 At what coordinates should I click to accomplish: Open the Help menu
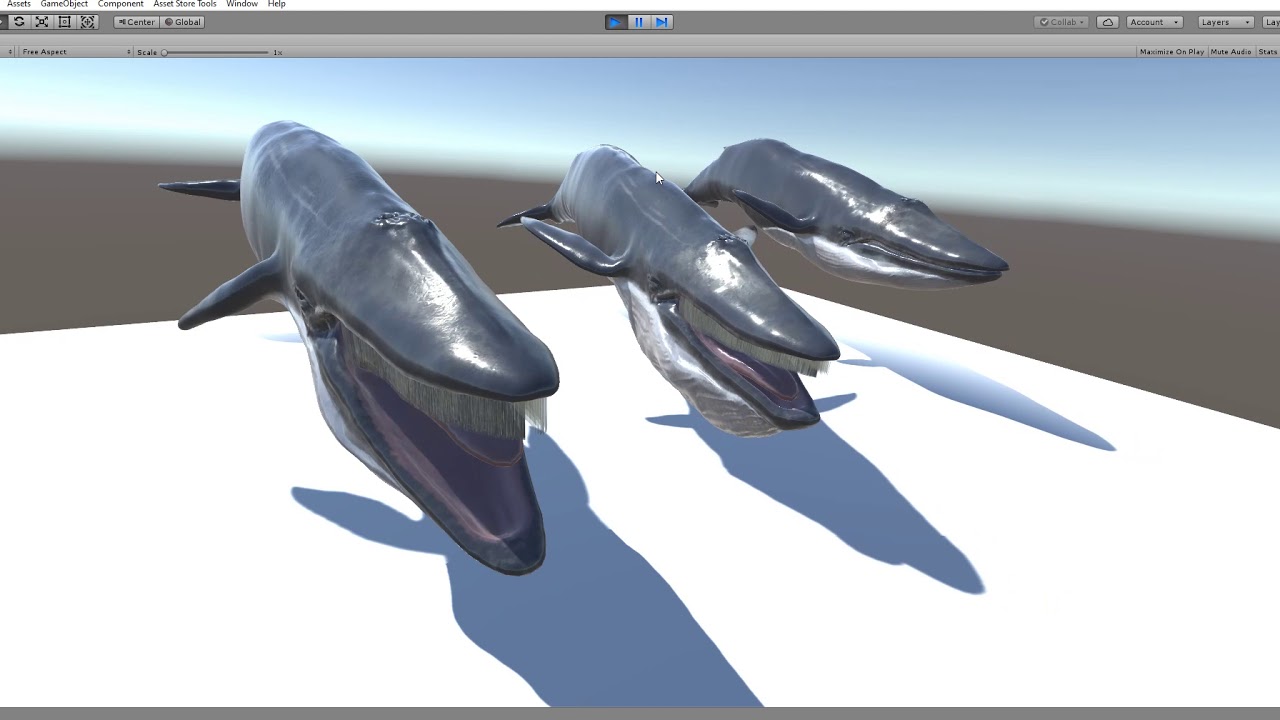[277, 4]
